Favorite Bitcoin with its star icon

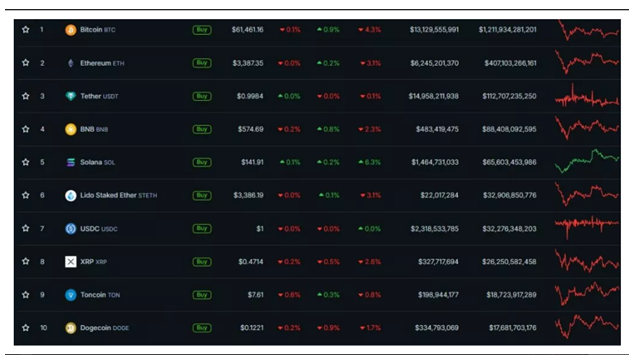click(26, 30)
